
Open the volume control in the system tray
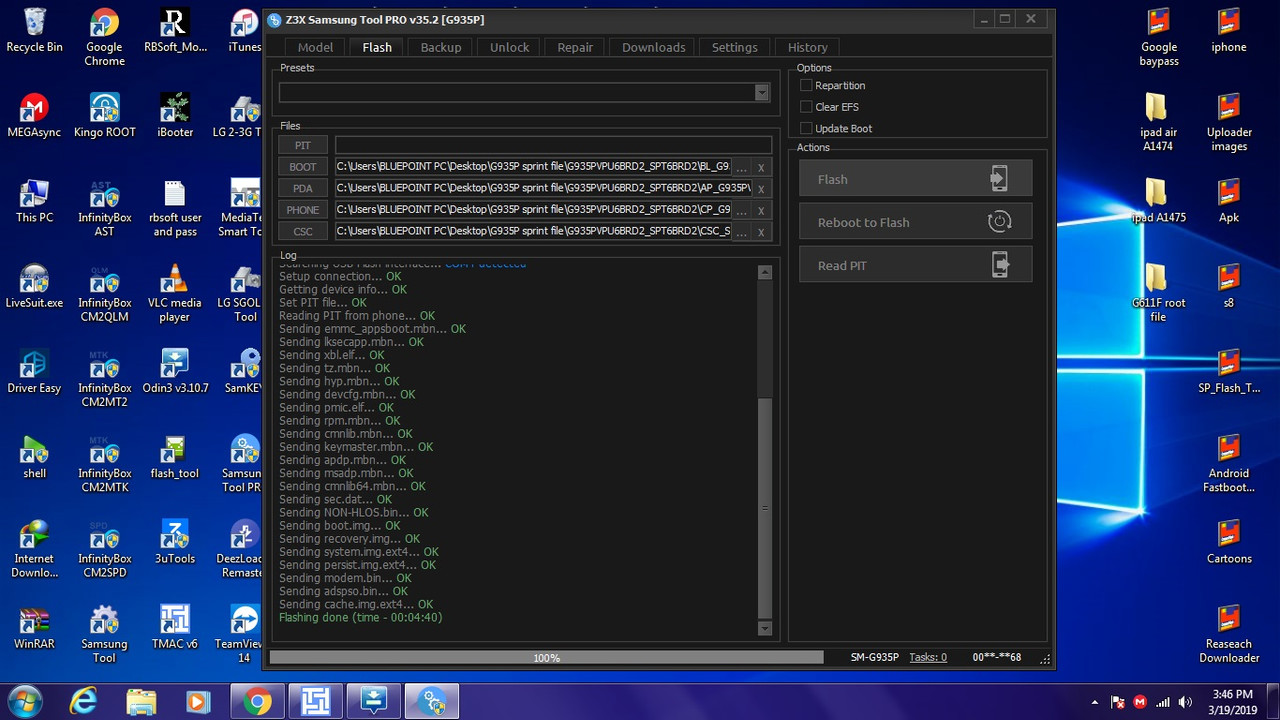[1185, 702]
